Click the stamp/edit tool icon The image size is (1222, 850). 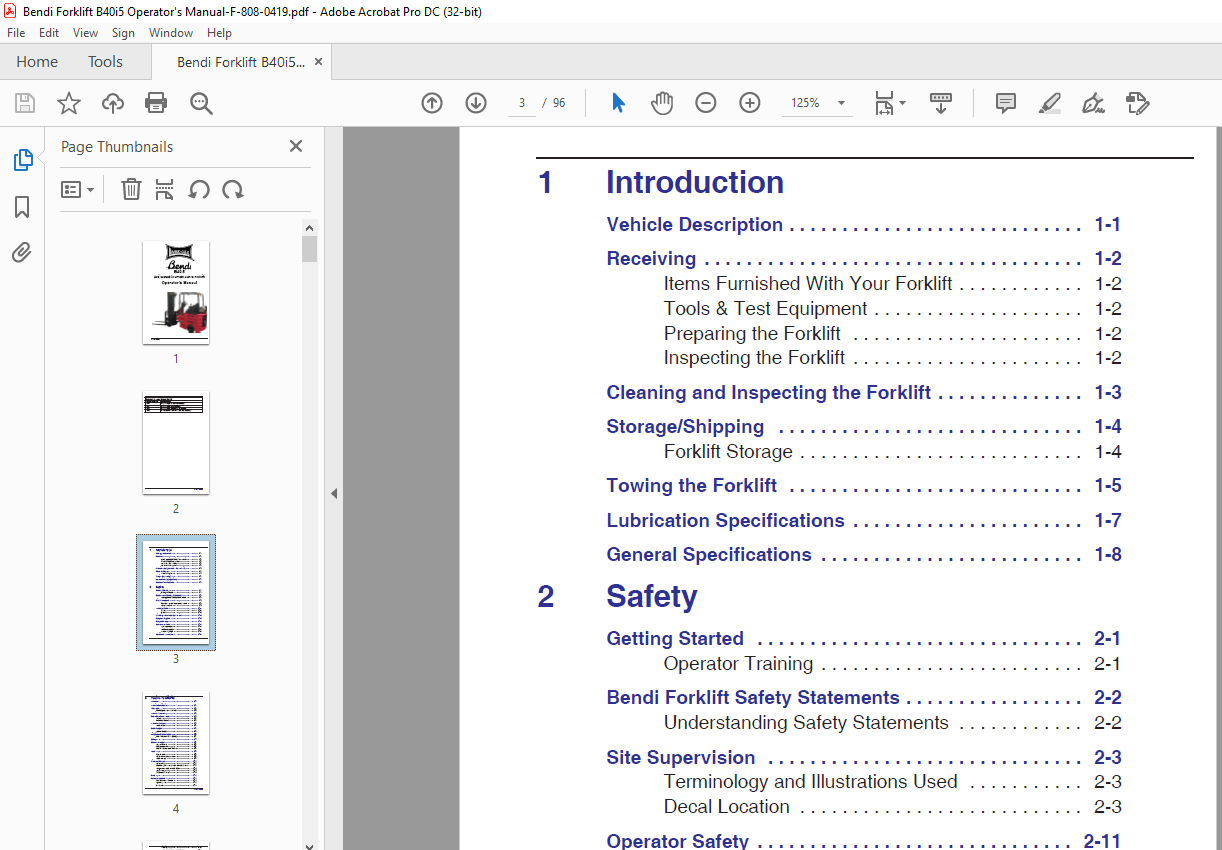1138,103
